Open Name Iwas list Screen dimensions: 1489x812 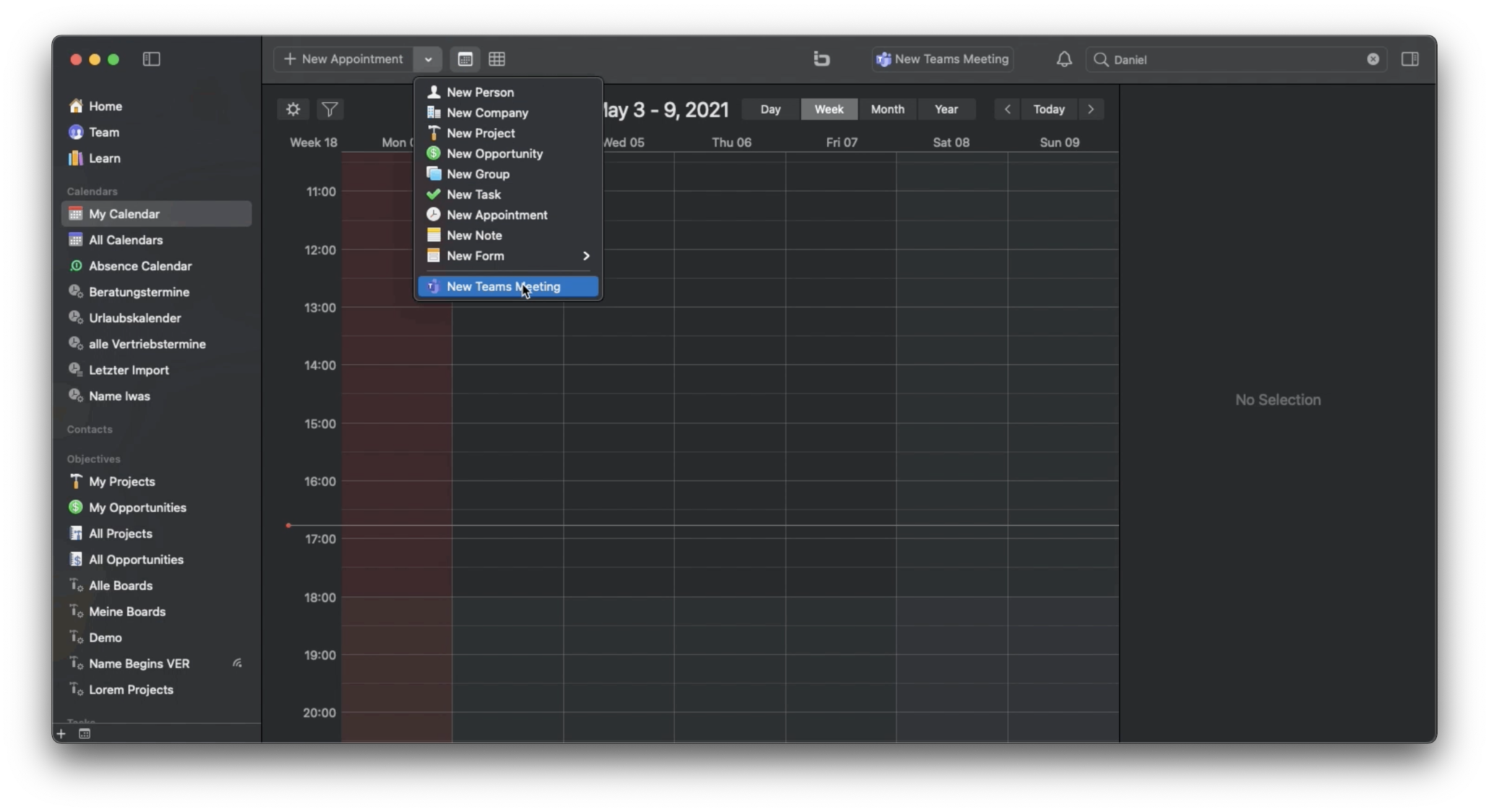[x=157, y=396]
